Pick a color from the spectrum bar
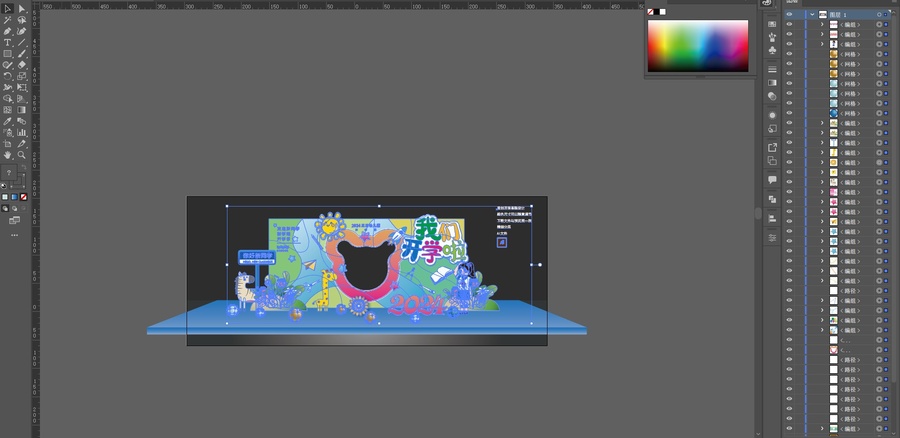The height and width of the screenshot is (438, 900). [x=698, y=46]
